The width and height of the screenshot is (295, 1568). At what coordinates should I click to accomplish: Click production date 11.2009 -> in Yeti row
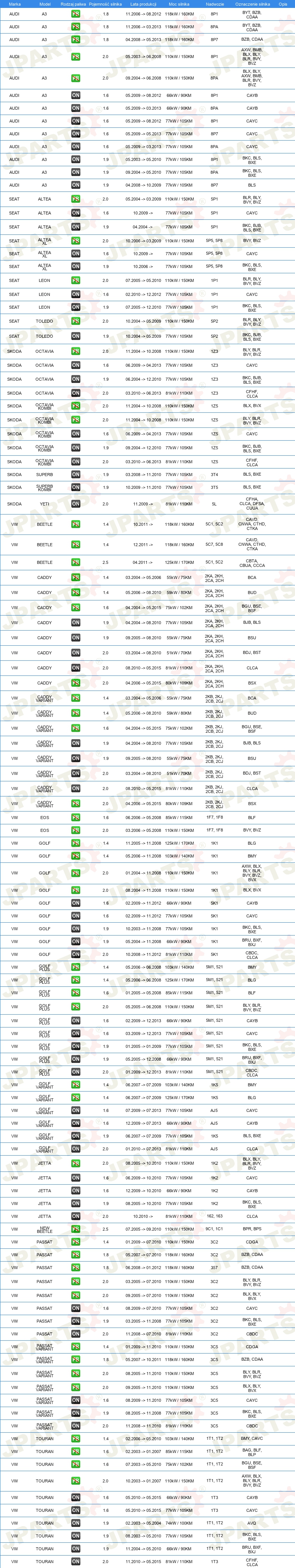143,504
